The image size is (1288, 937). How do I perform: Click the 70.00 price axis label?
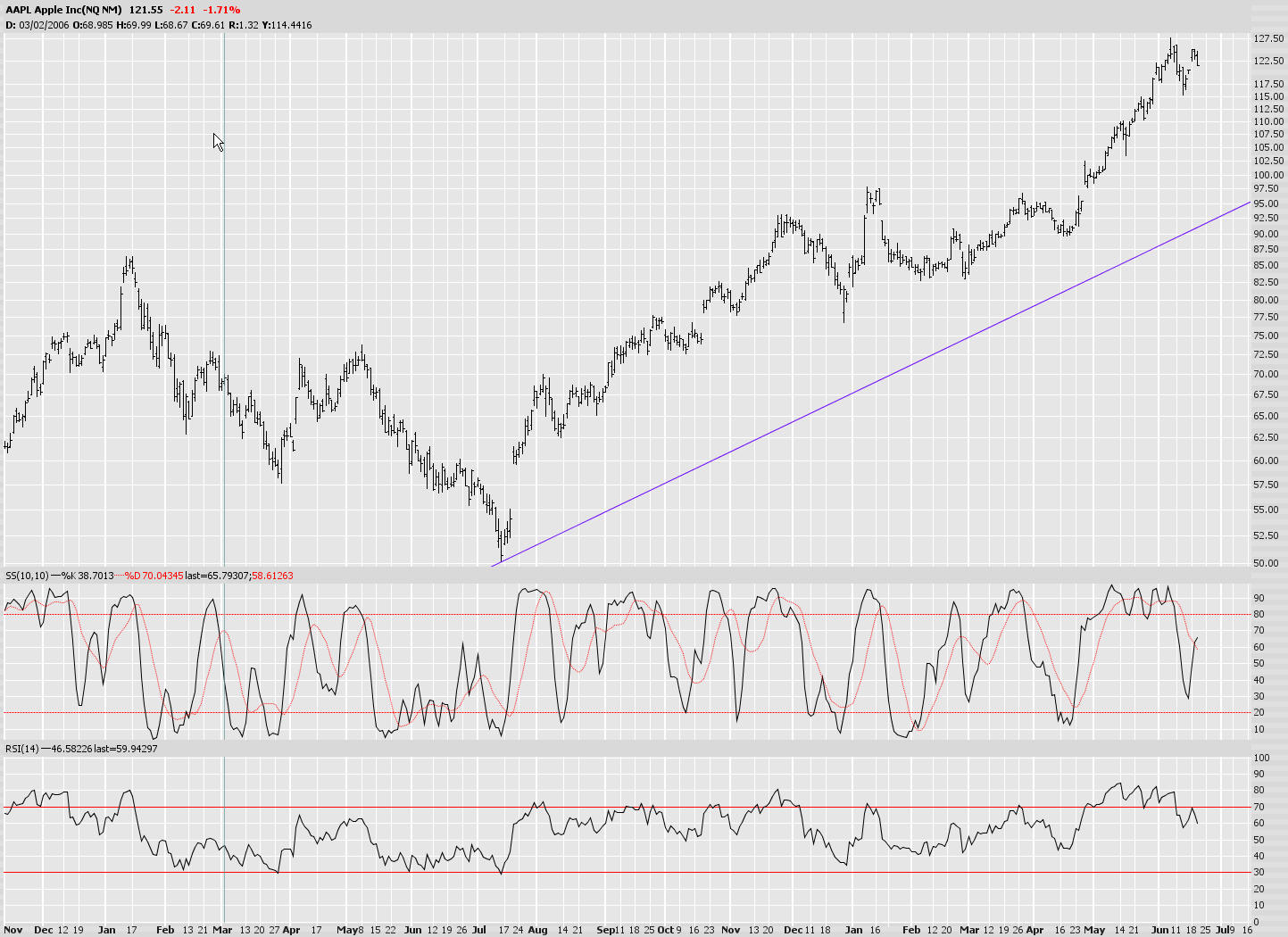point(1266,374)
